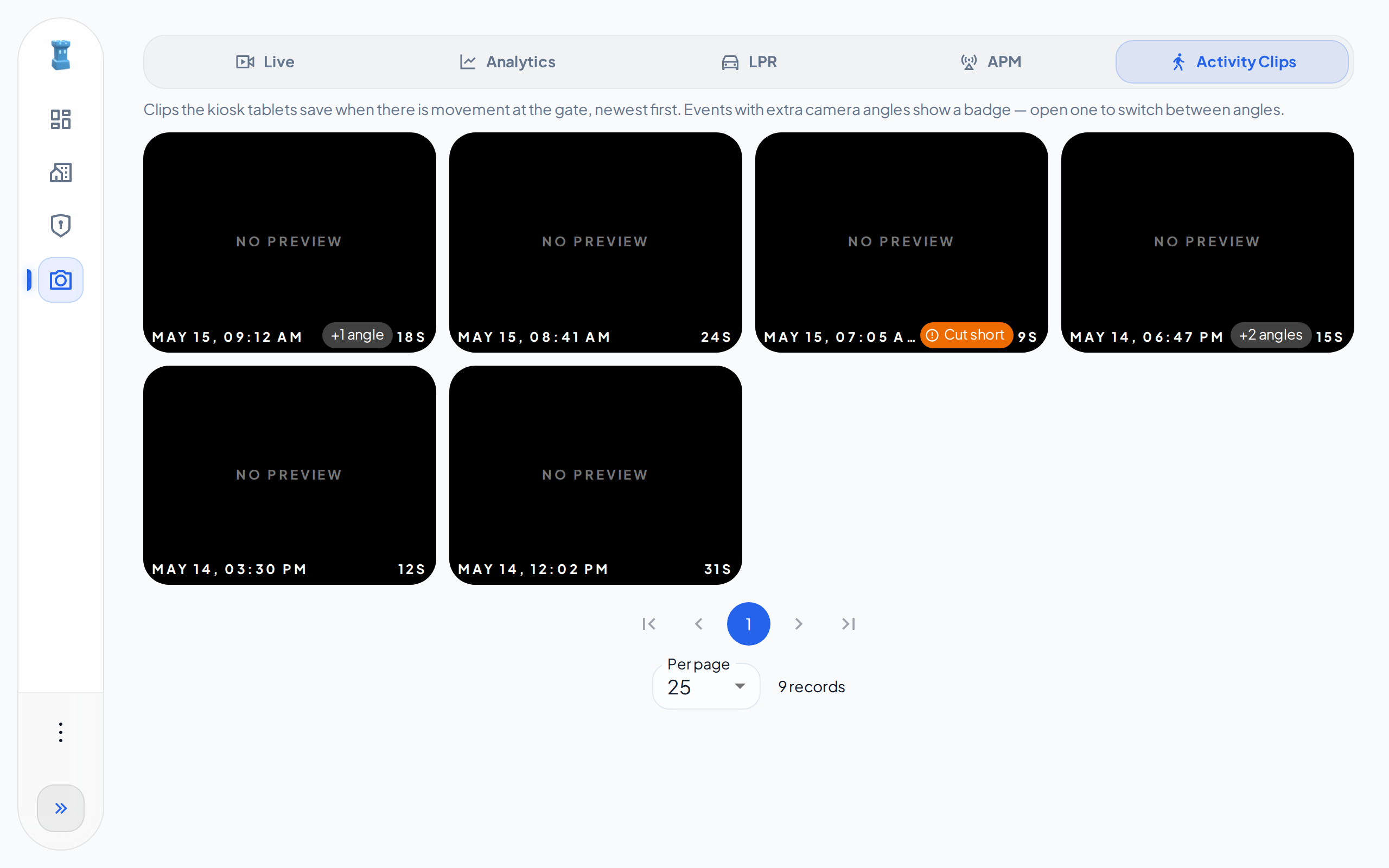Click the +2 angles badge
This screenshot has height=868, width=1389.
coord(1270,335)
